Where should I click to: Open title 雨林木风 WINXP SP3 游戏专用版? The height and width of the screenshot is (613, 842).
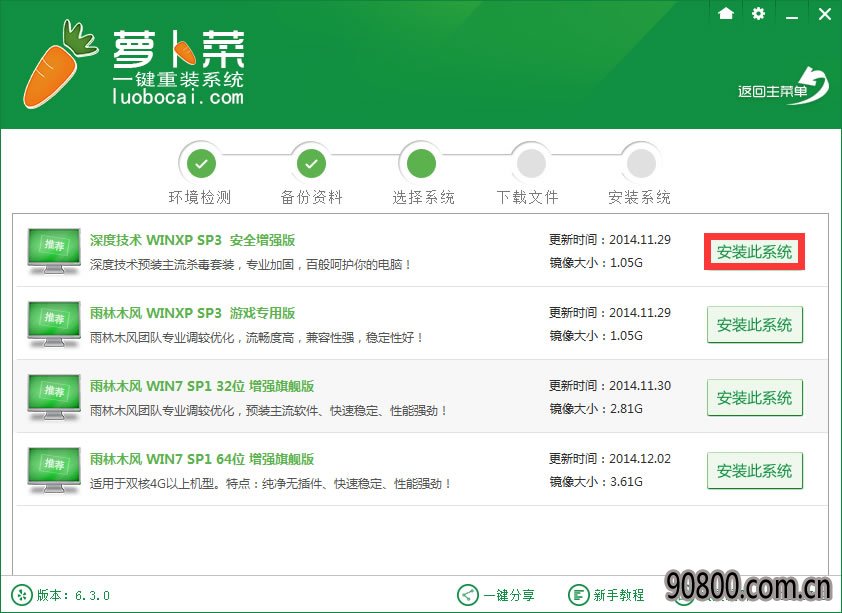click(x=192, y=313)
